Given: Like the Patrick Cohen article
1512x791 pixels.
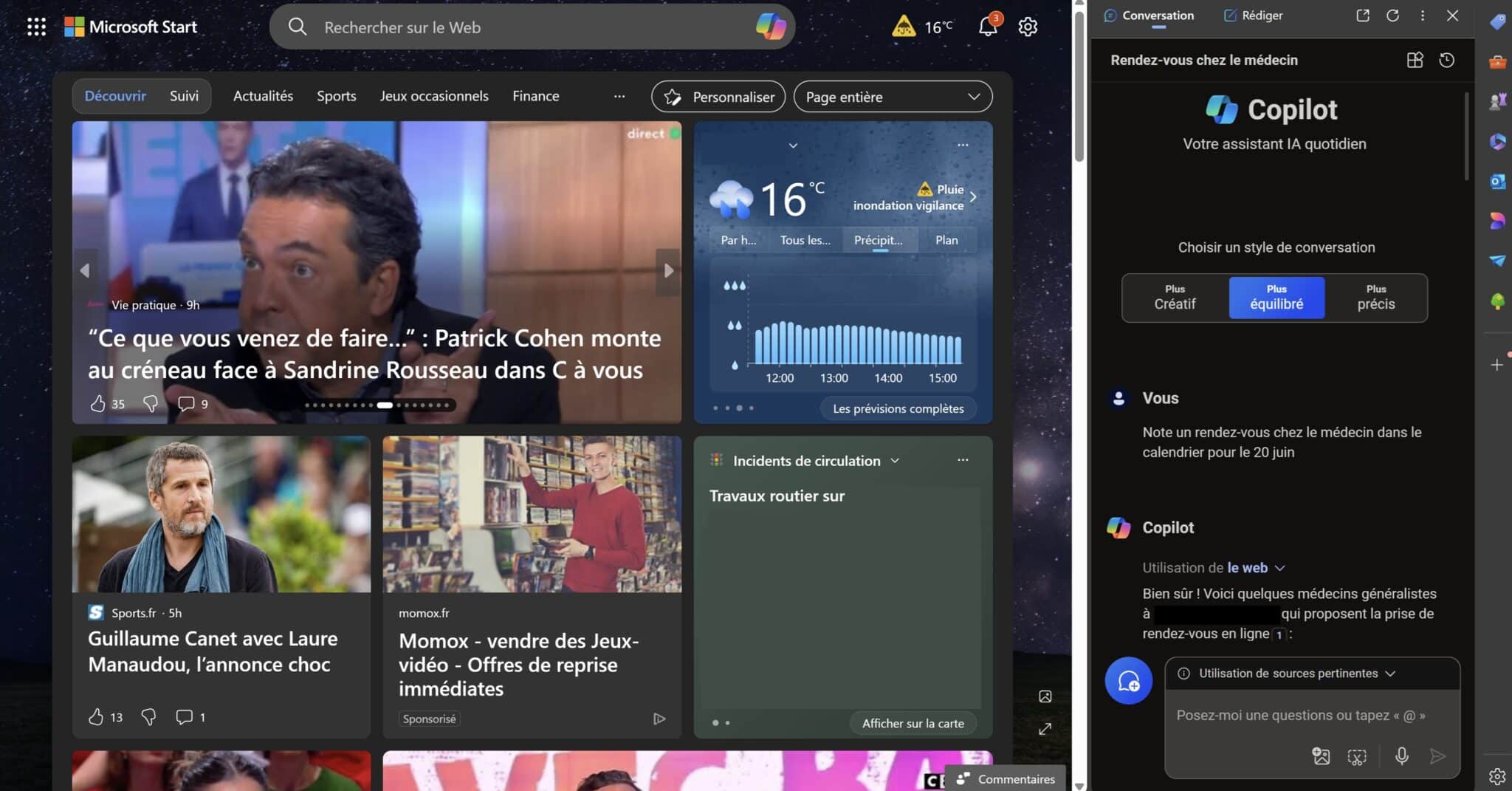Looking at the screenshot, I should [97, 403].
